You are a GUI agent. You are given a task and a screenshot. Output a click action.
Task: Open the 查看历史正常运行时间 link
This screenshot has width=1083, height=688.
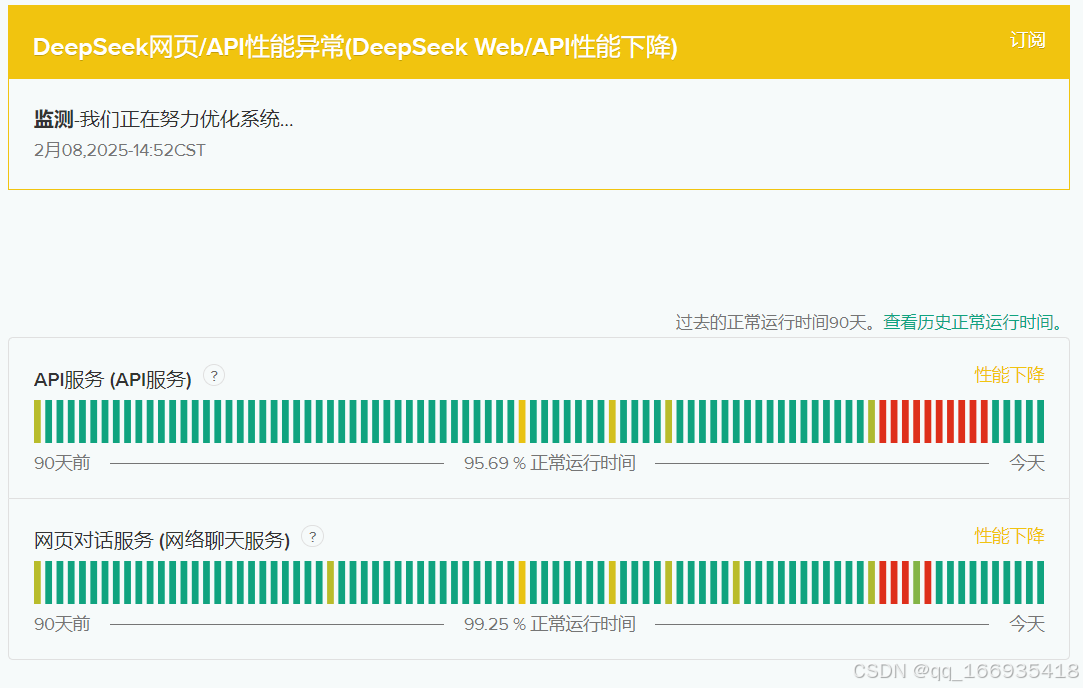click(x=972, y=322)
